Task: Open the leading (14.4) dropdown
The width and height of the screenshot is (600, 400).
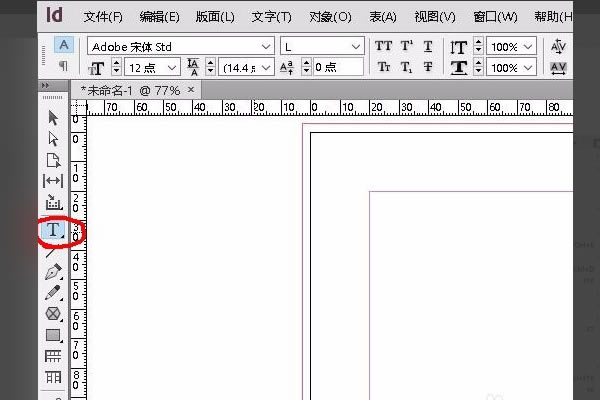Action: 266,68
